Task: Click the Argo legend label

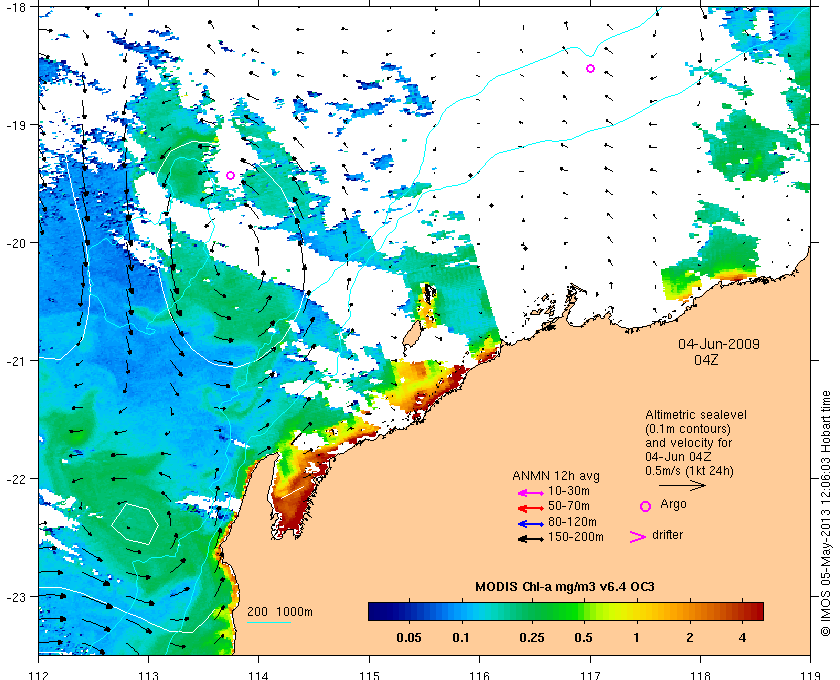Action: [x=673, y=504]
